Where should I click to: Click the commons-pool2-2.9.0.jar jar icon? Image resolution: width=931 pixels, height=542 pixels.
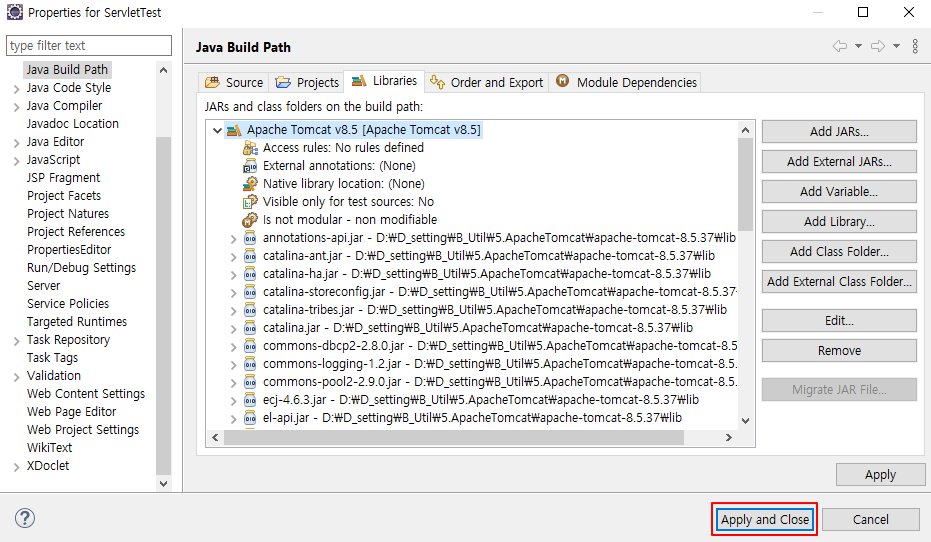click(x=250, y=382)
